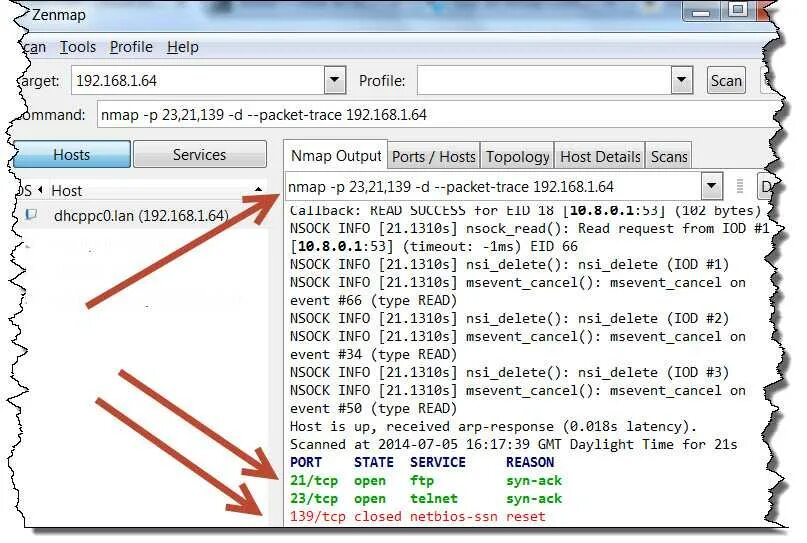This screenshot has height=543, width=807.
Task: Click the STATE header in output
Action: pyautogui.click(x=374, y=462)
